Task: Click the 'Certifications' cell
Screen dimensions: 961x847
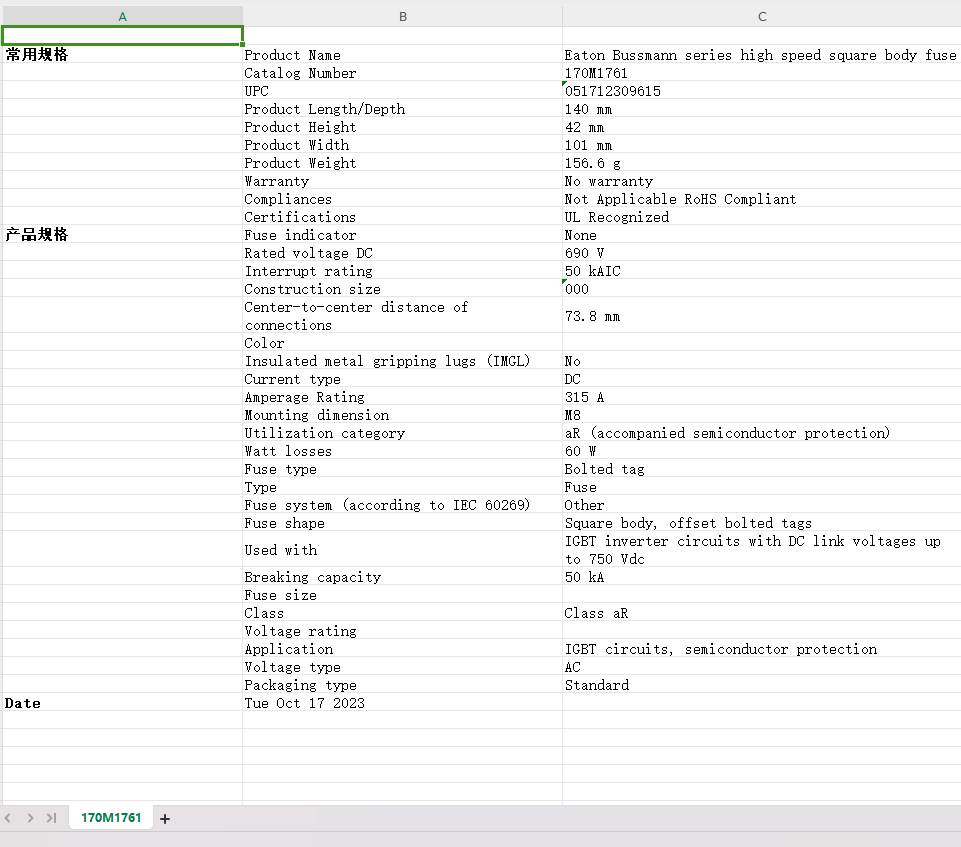Action: 403,217
